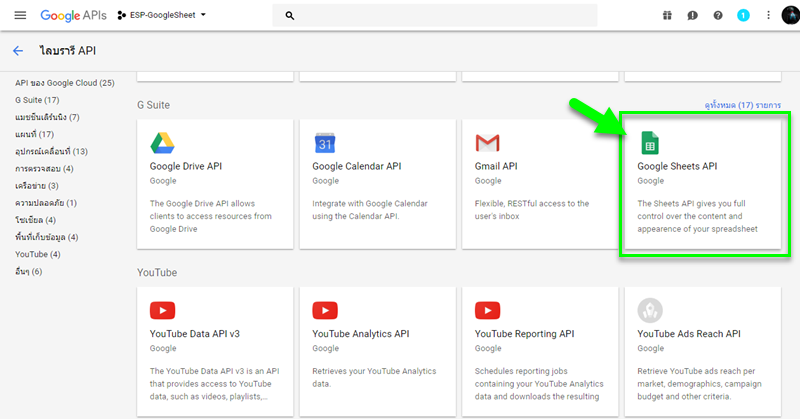Click the Calendar API description text
800x419 pixels.
370,210
